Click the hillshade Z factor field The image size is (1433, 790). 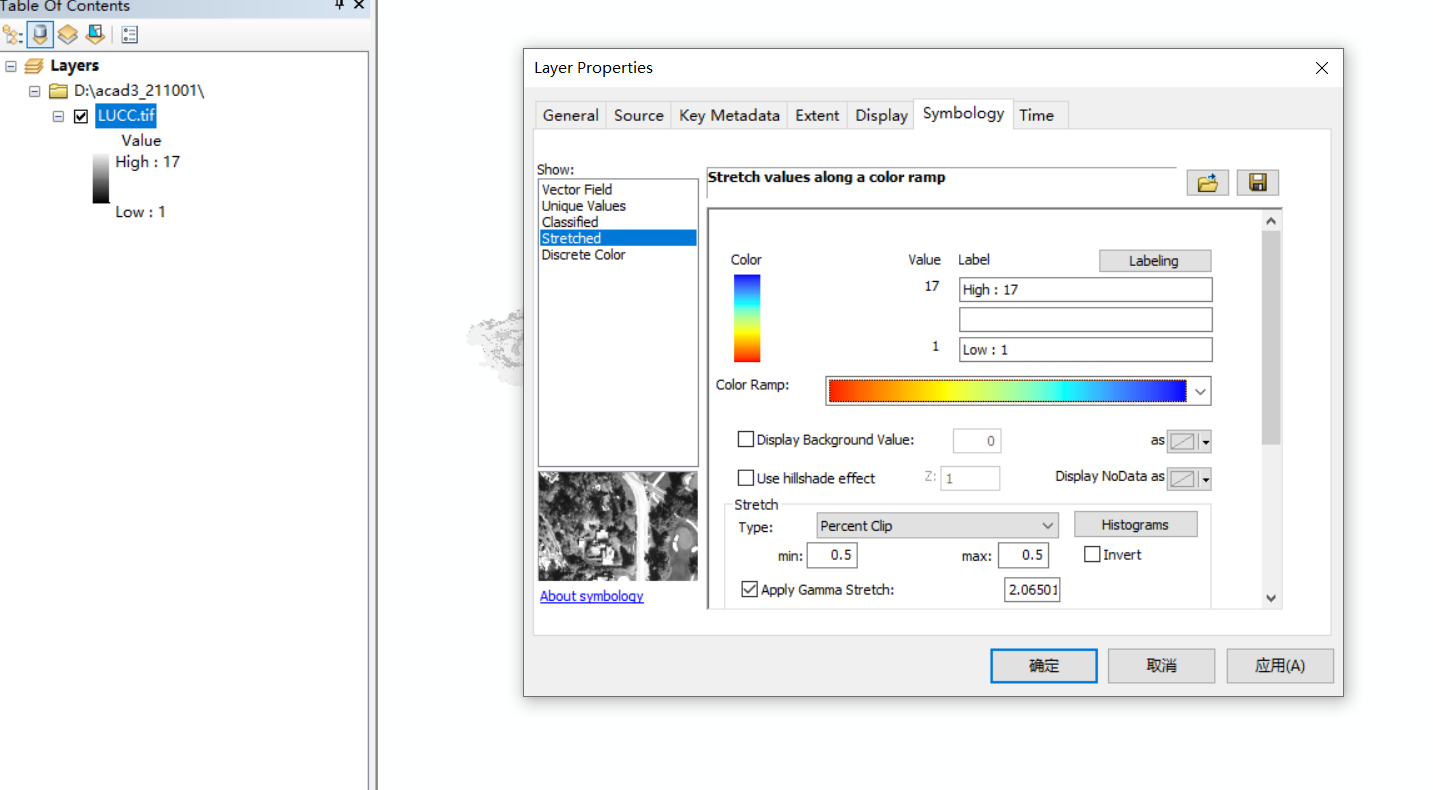click(x=970, y=479)
